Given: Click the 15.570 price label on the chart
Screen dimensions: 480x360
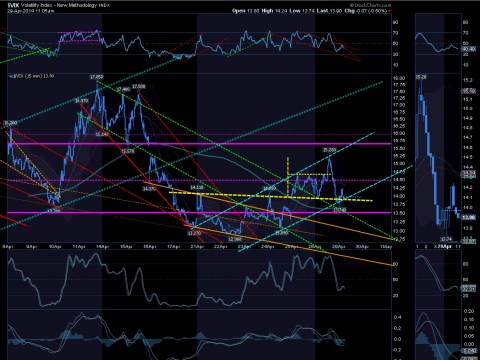Looking at the screenshot, I should [128, 151].
